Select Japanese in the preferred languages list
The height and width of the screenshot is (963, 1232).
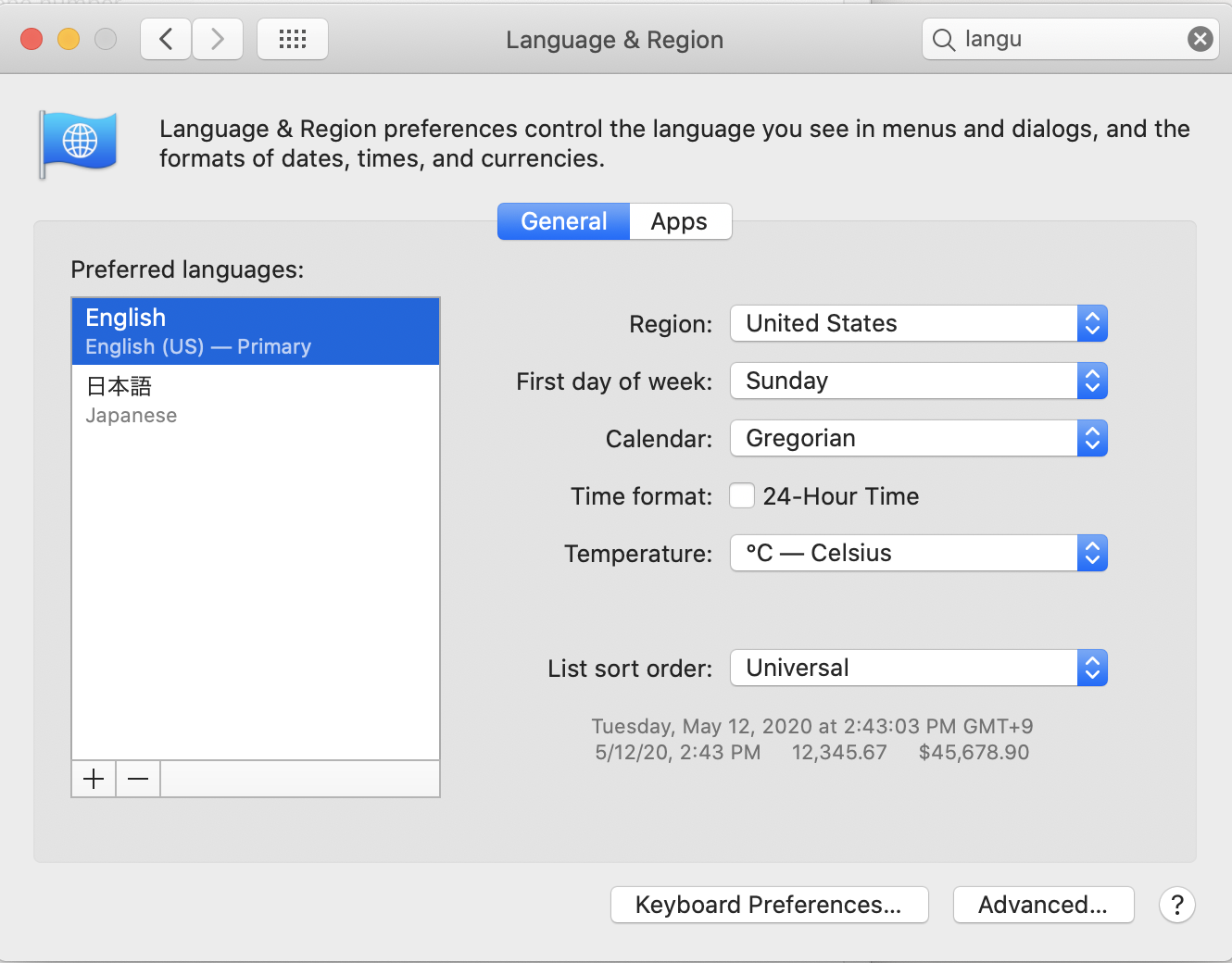[256, 399]
